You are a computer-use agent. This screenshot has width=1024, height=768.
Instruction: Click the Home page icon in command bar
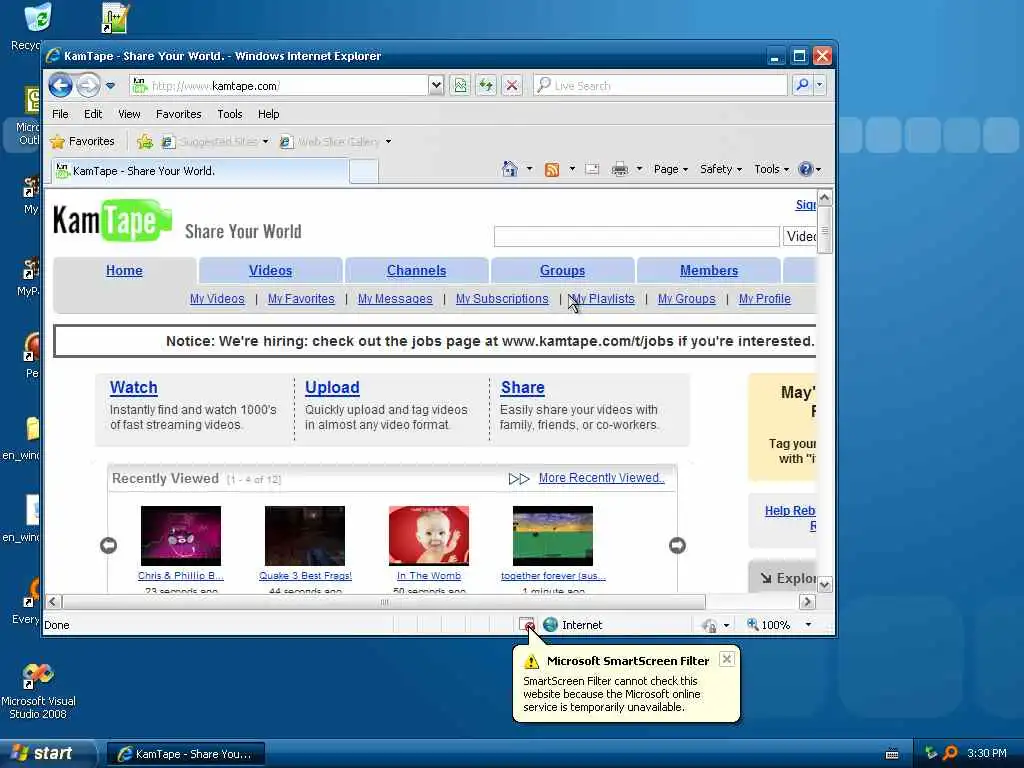(x=509, y=169)
